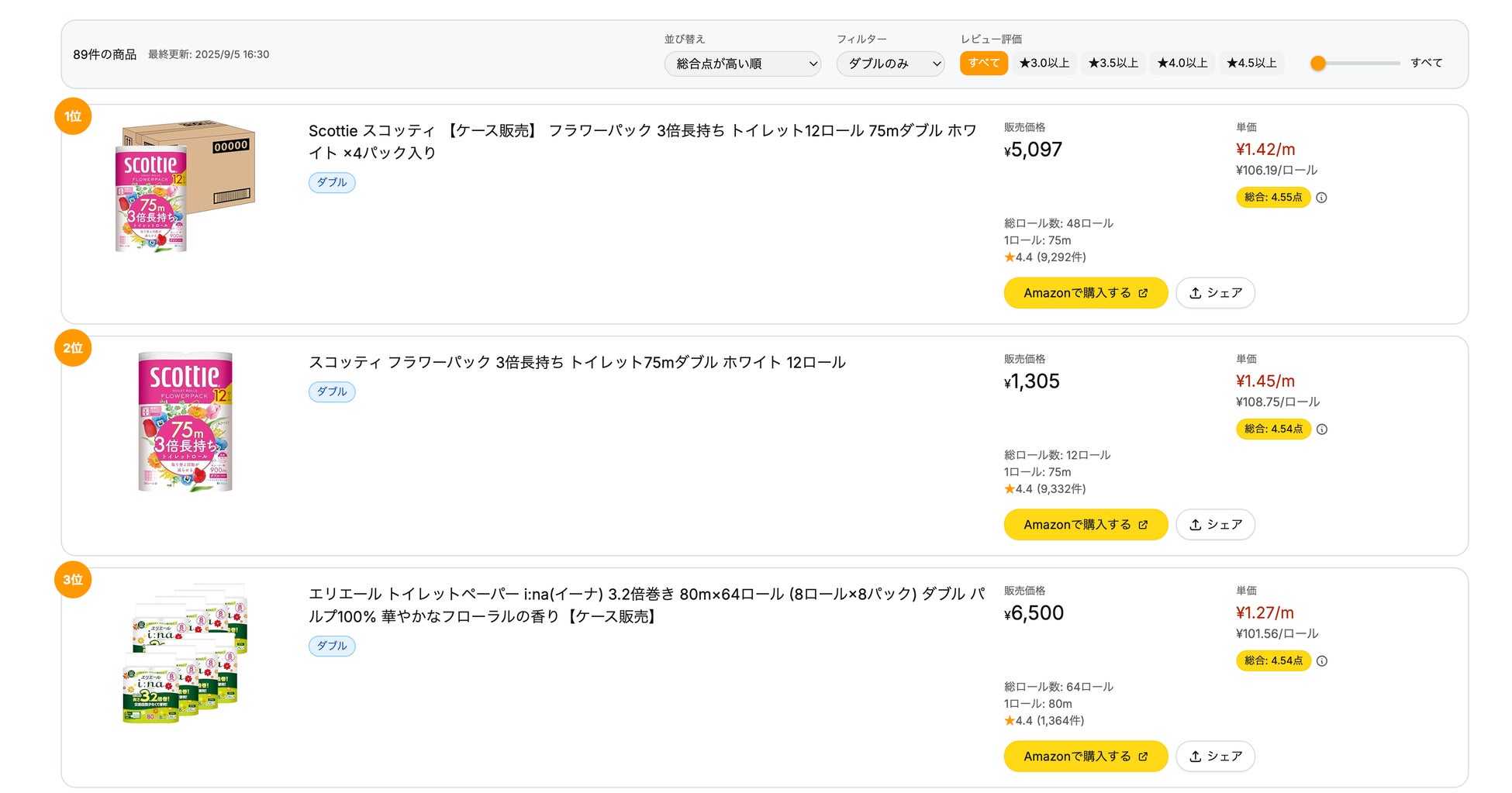Click the ★4.4 (9,292件) rating
This screenshot has width=1512, height=793.
click(x=1045, y=257)
